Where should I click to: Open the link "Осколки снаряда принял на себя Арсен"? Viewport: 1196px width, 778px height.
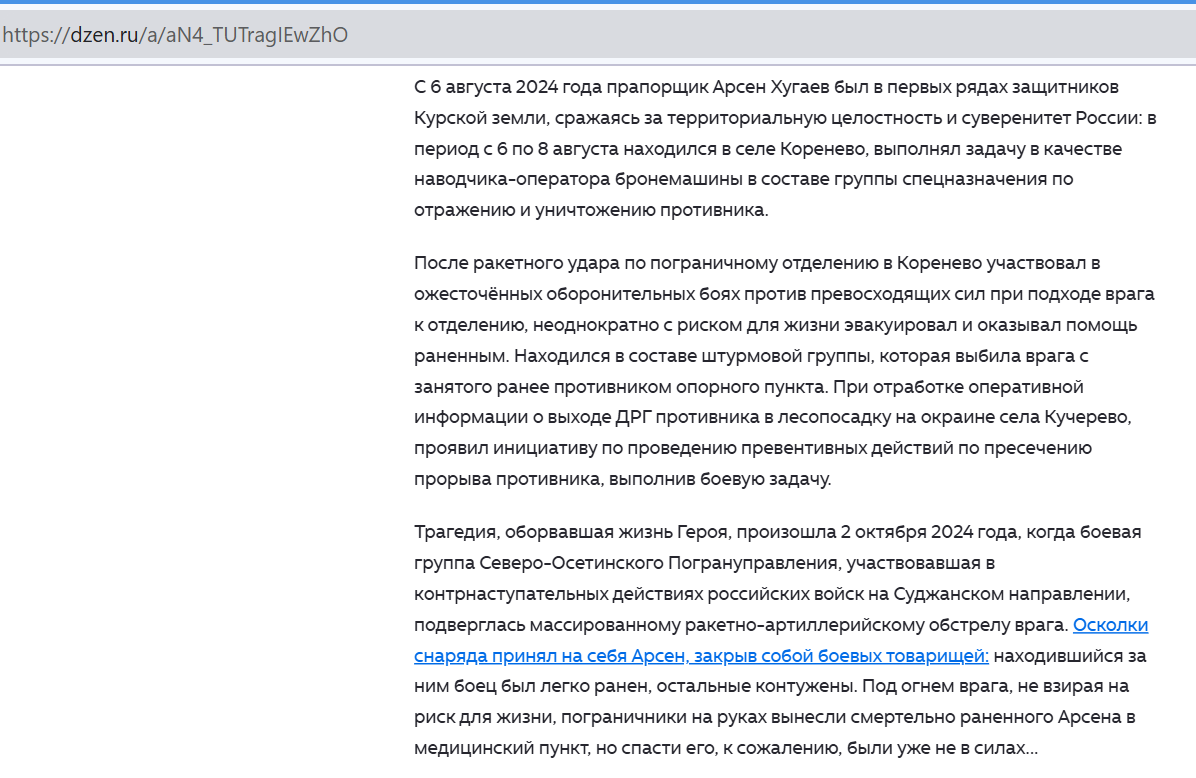point(1110,626)
